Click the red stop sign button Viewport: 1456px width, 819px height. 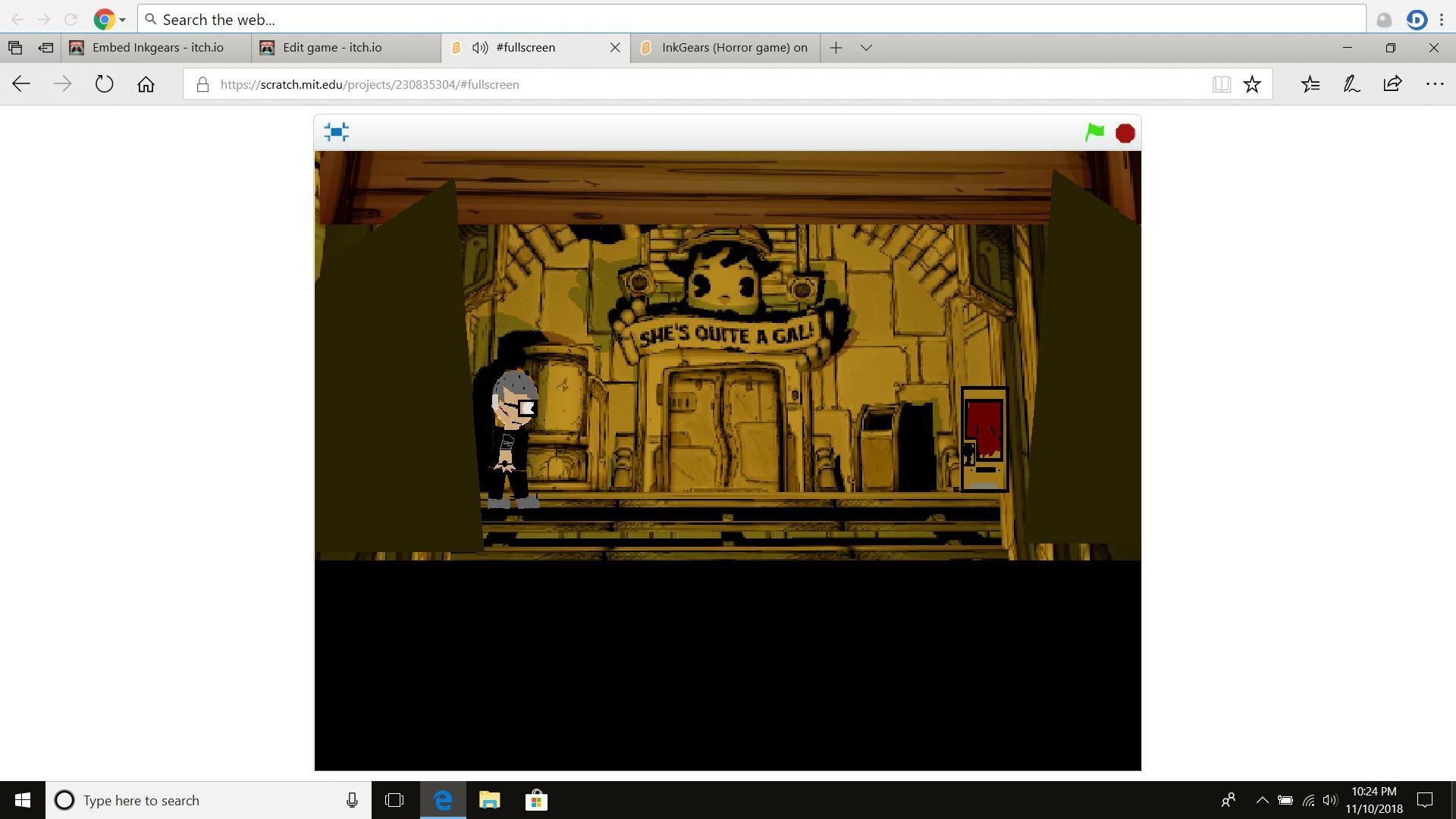(1125, 133)
